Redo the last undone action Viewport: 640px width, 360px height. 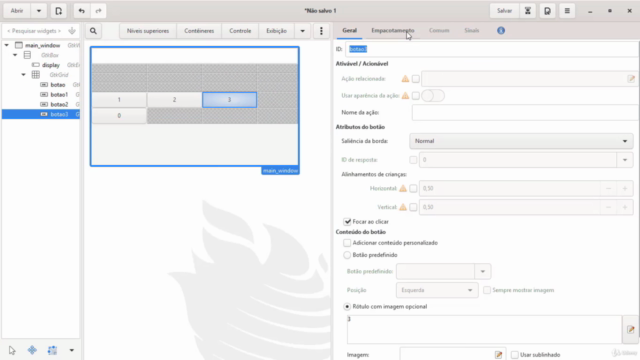pos(98,11)
